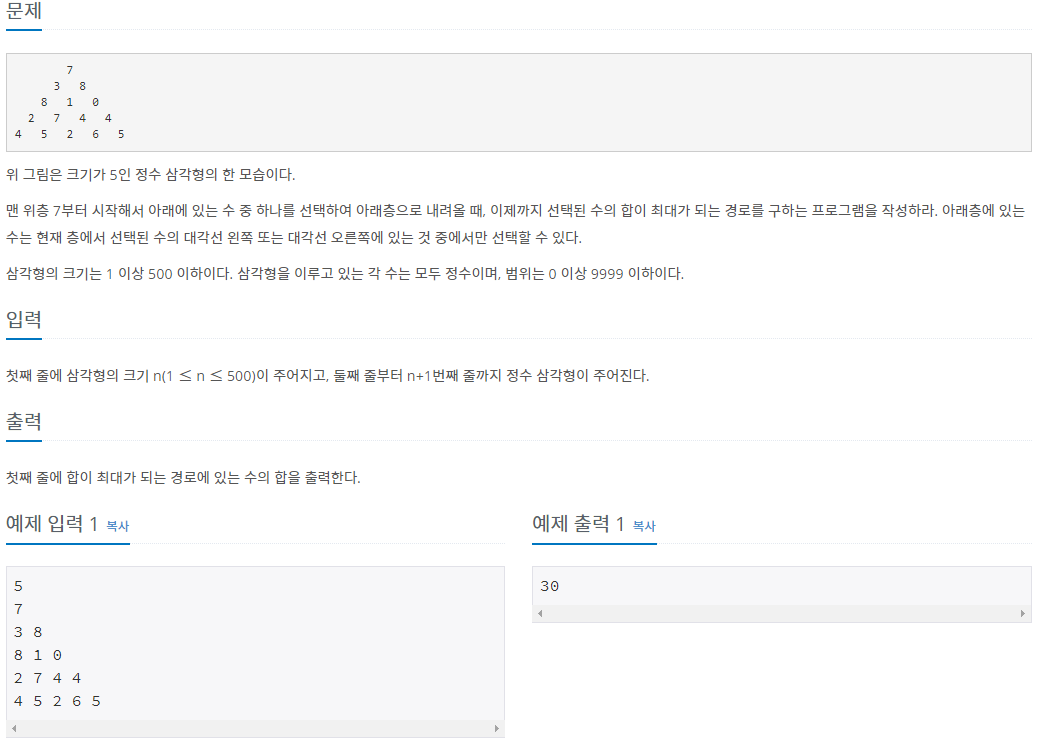
Task: Click the '4 5 2 6 5' line in example input
Action: point(57,701)
